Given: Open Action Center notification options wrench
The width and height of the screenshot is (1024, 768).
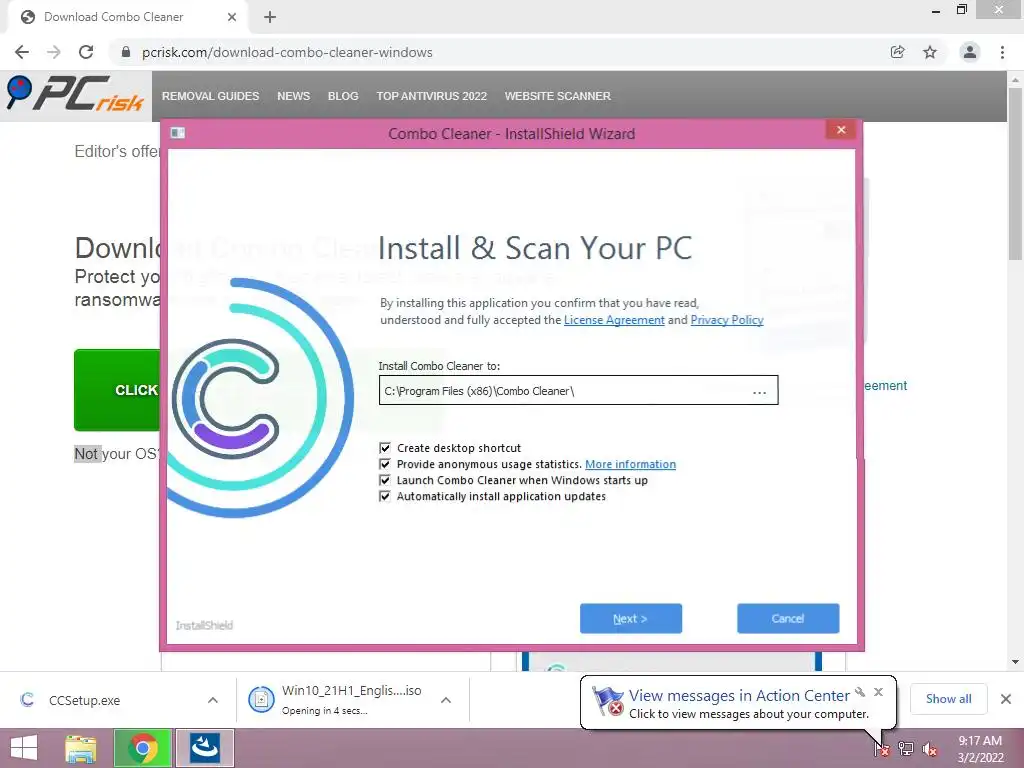Looking at the screenshot, I should pyautogui.click(x=860, y=692).
